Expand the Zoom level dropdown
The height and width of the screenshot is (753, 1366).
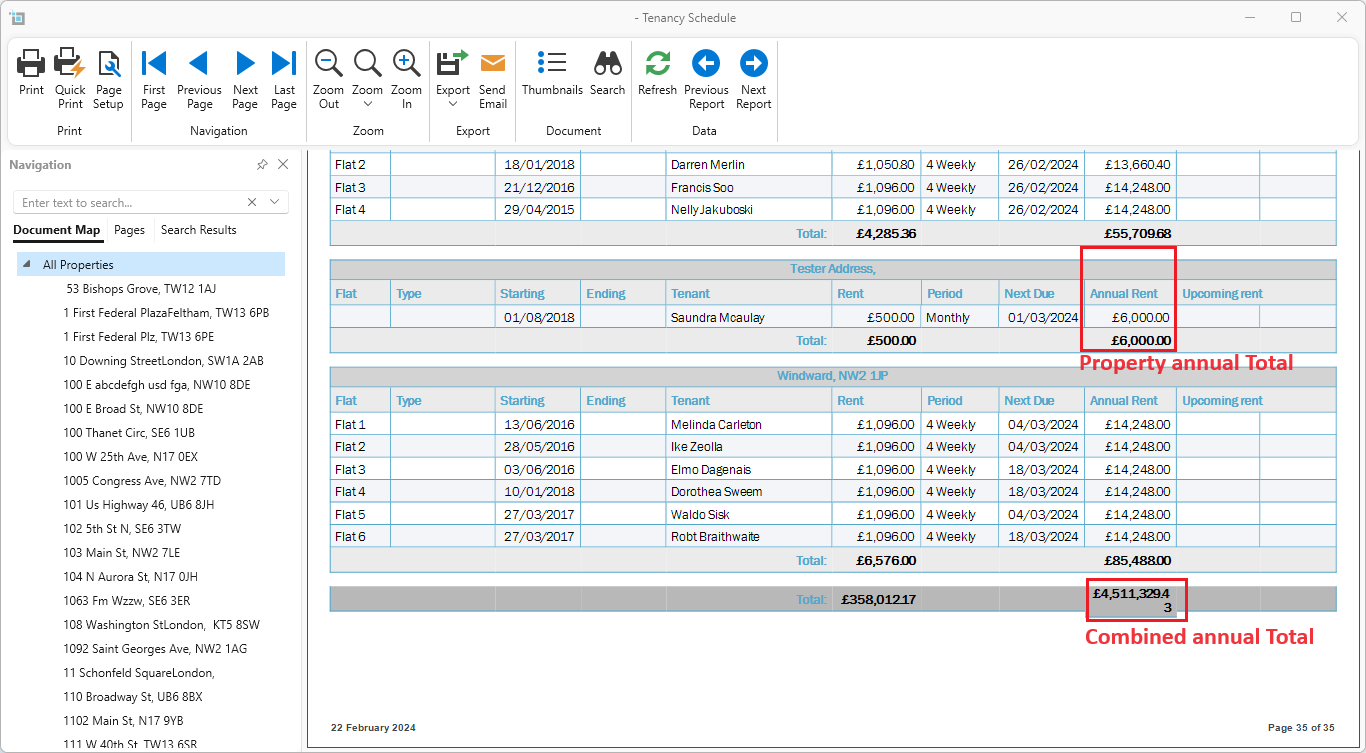pyautogui.click(x=368, y=104)
